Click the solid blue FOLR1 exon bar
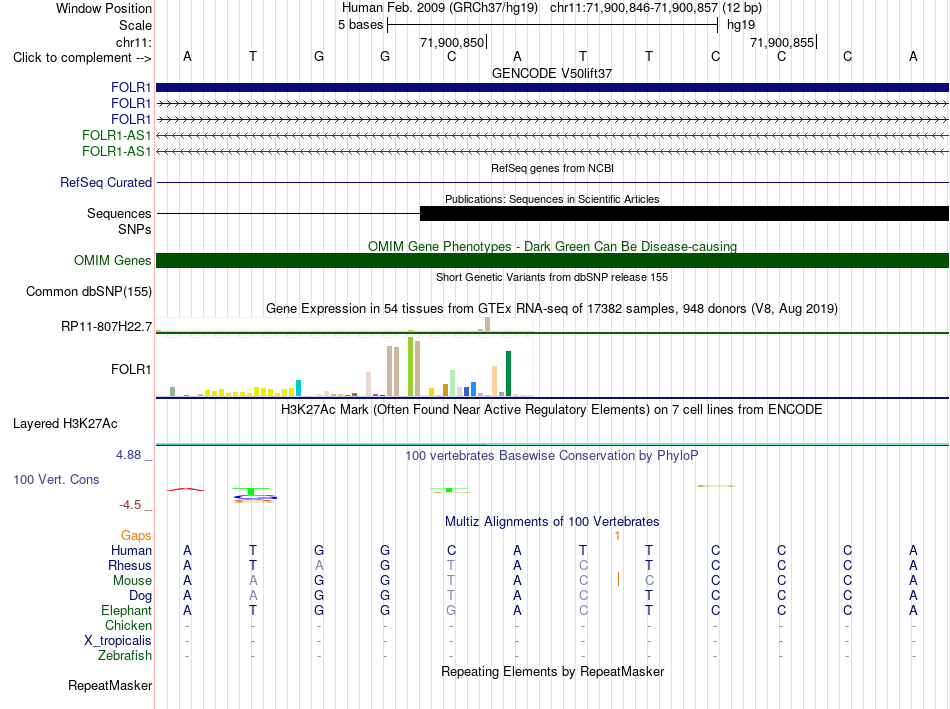 (552, 87)
